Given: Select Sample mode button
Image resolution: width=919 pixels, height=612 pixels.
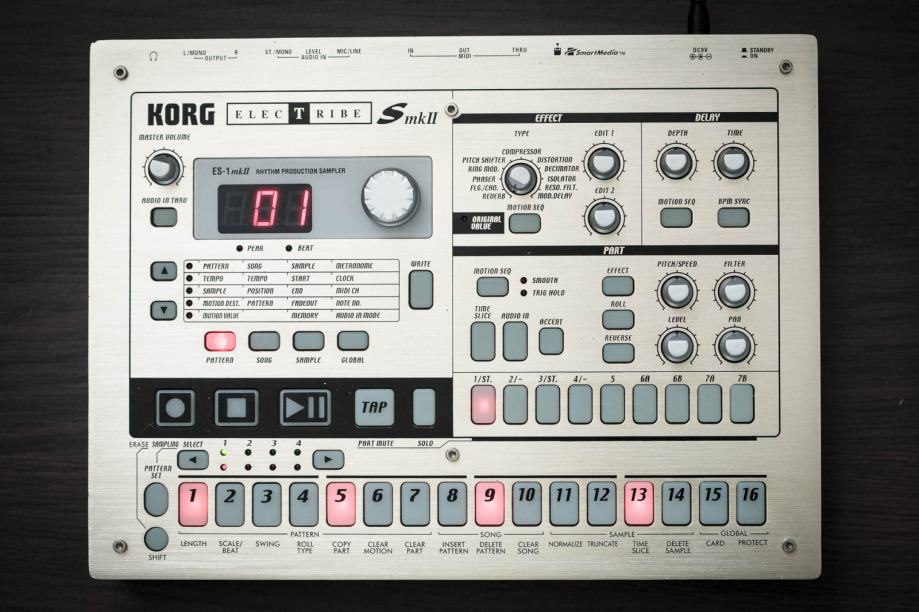Looking at the screenshot, I should [x=308, y=341].
